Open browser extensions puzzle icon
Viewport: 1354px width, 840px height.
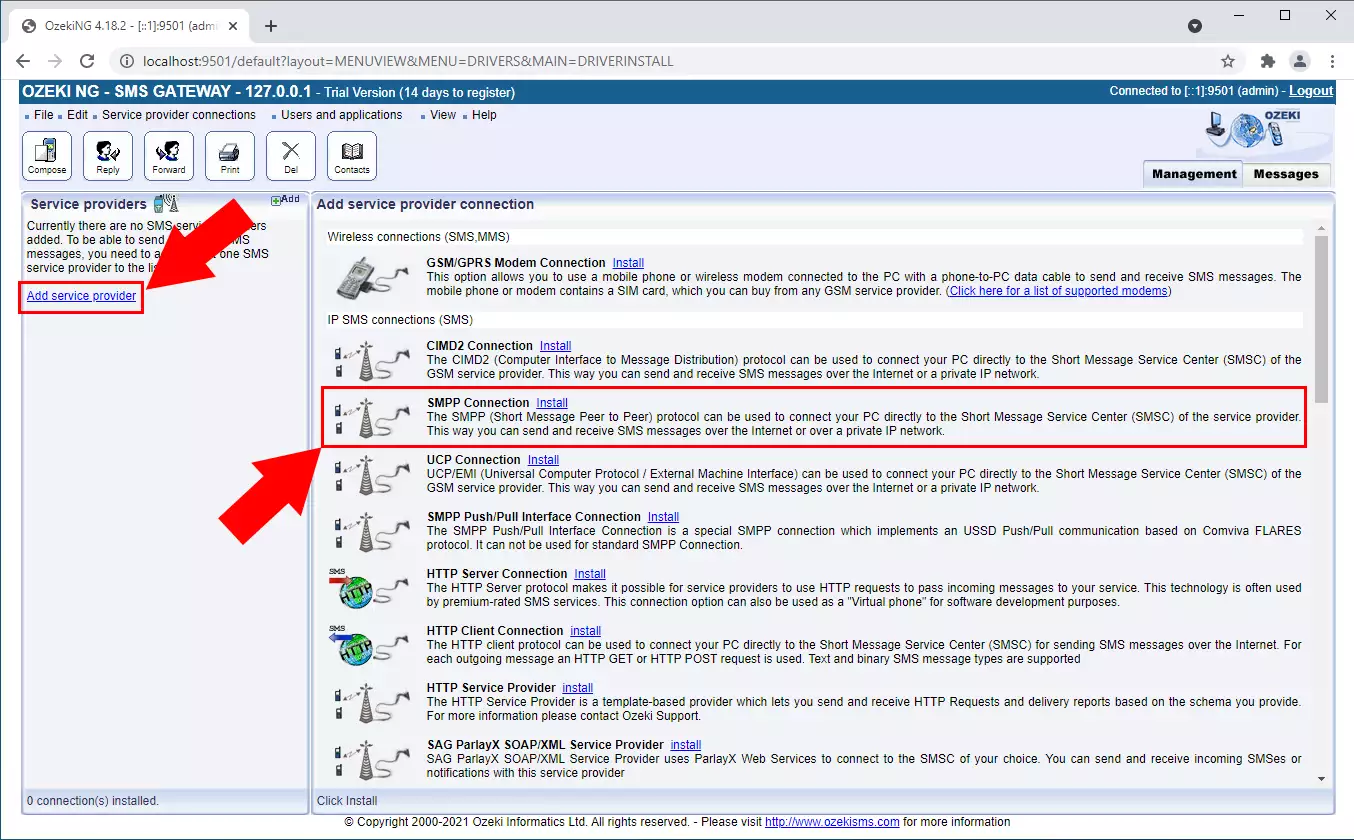[1268, 61]
